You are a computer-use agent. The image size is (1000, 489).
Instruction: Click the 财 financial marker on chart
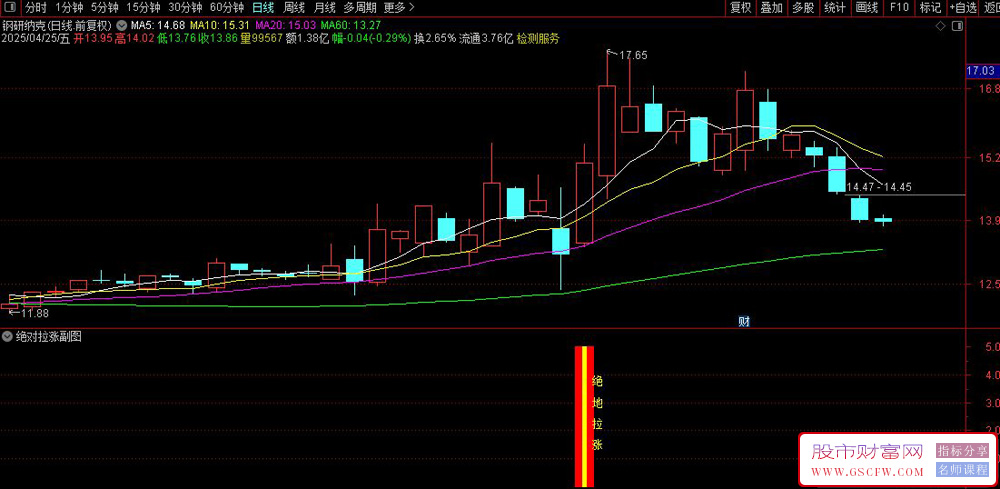point(744,321)
